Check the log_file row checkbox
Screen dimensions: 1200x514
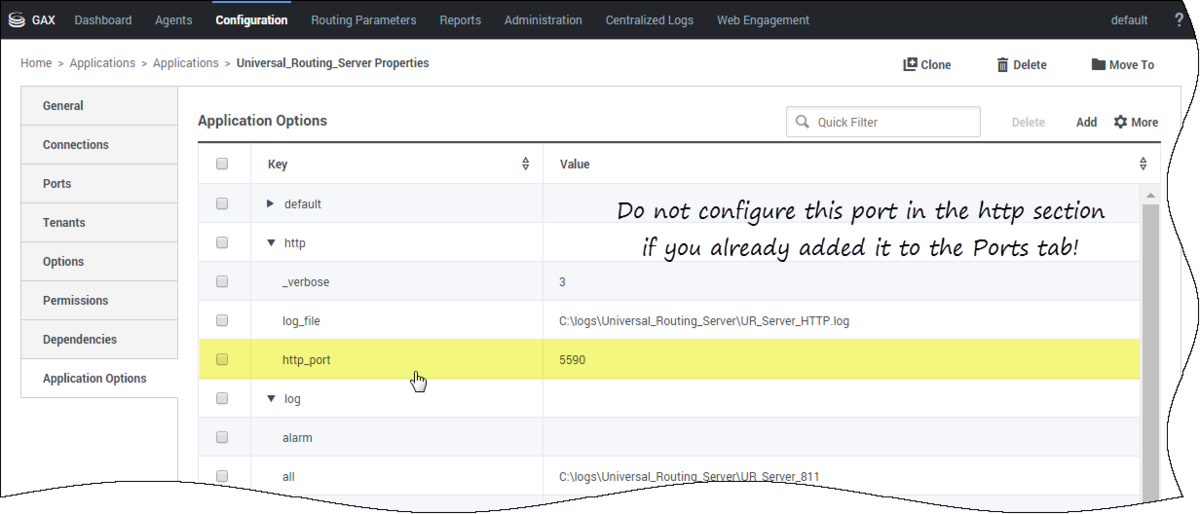[x=222, y=320]
